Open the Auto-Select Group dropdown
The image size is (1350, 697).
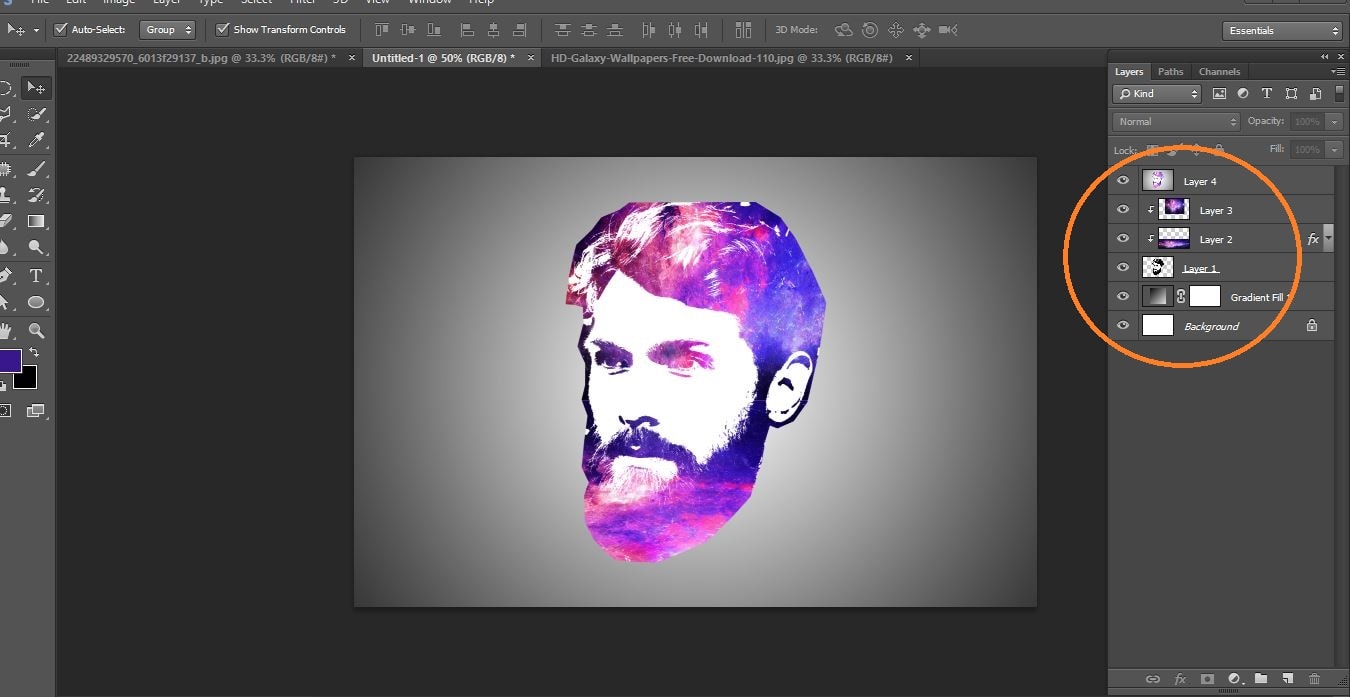[167, 29]
